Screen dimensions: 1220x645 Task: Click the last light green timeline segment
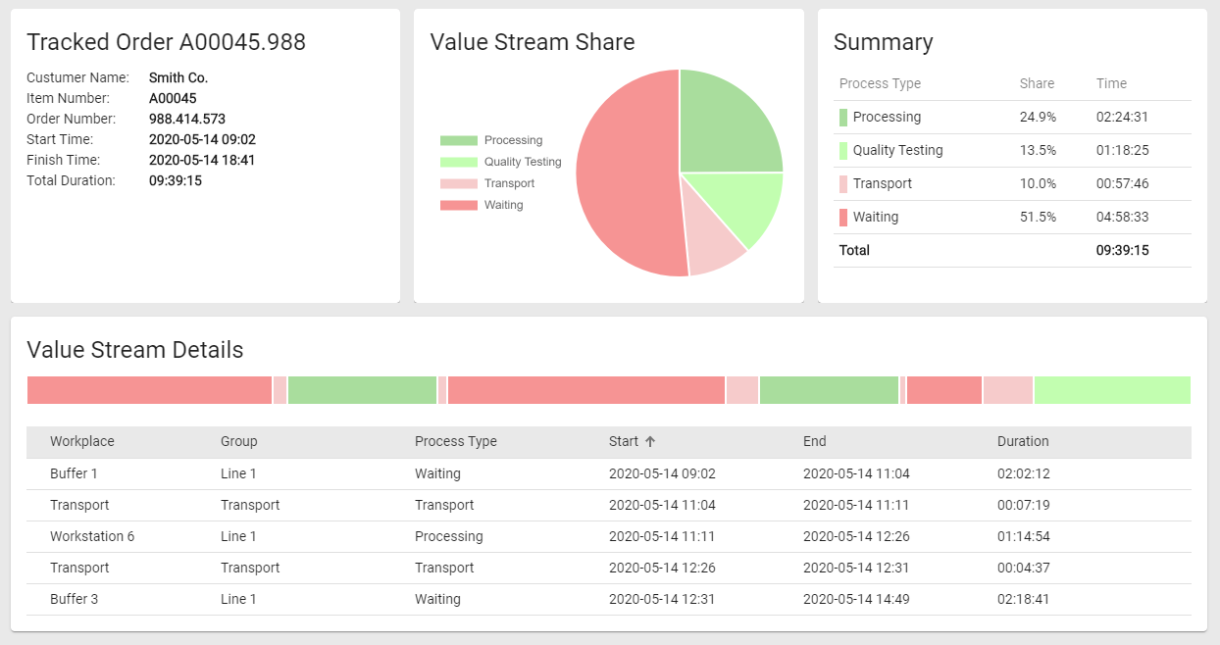pyautogui.click(x=1112, y=390)
